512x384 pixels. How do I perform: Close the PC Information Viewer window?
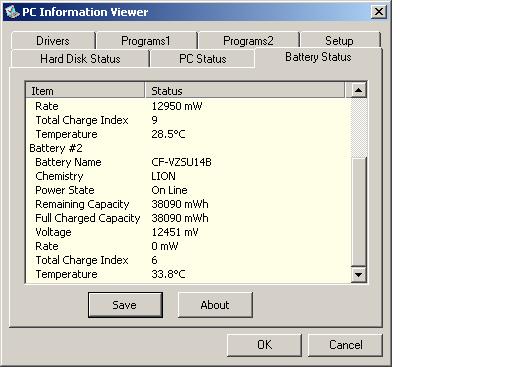pos(379,12)
